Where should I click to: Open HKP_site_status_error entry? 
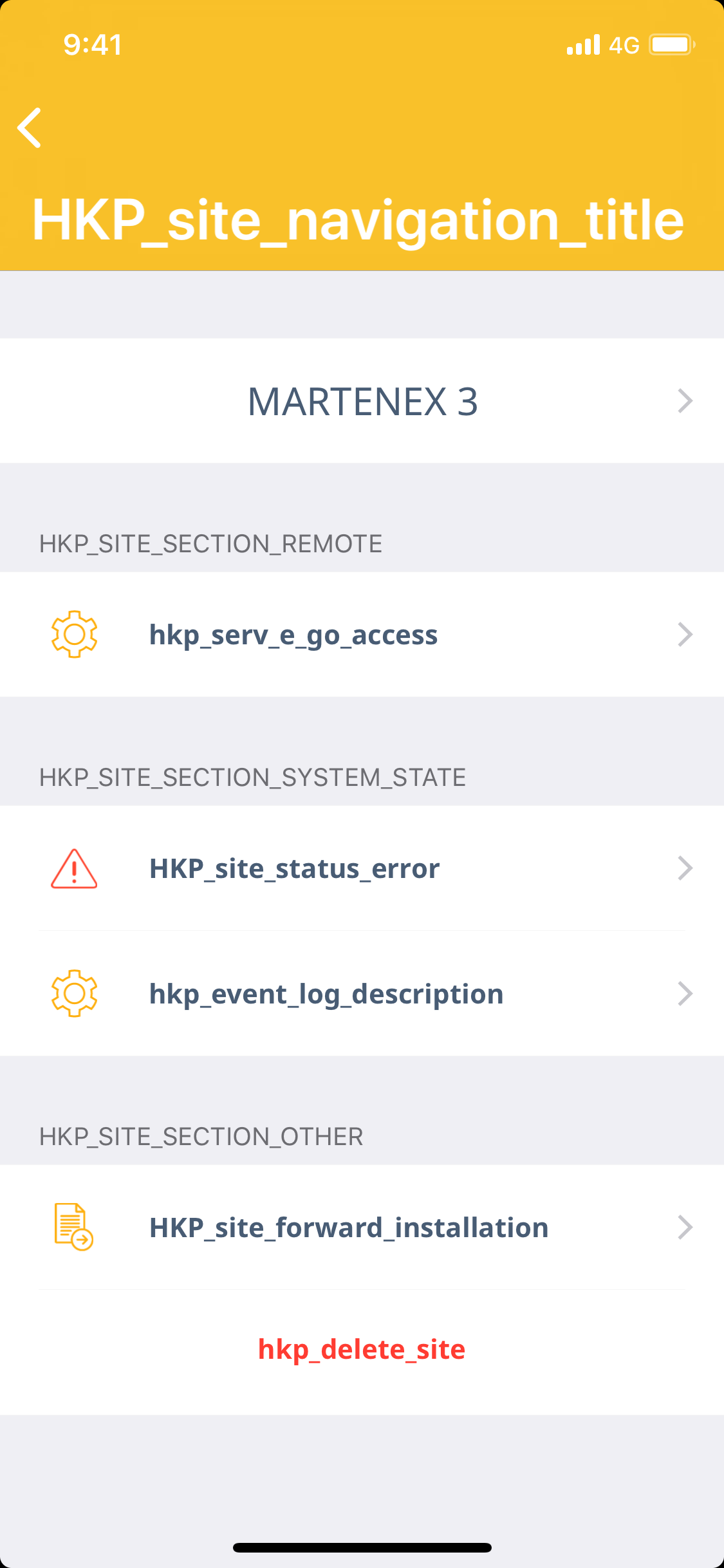coord(295,869)
